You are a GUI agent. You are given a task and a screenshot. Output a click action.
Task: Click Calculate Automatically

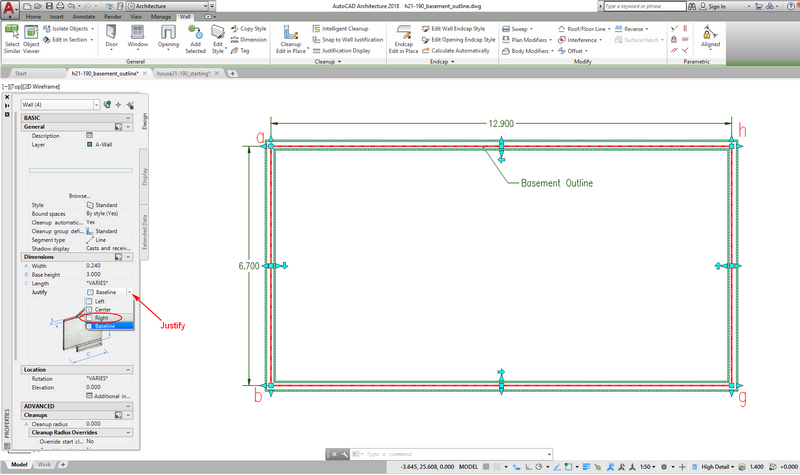[x=456, y=51]
